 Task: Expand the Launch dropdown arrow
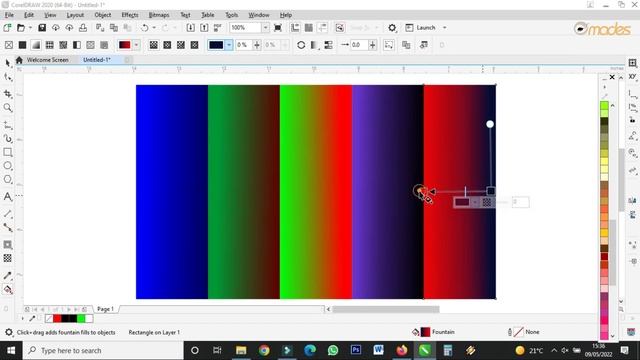(444, 28)
